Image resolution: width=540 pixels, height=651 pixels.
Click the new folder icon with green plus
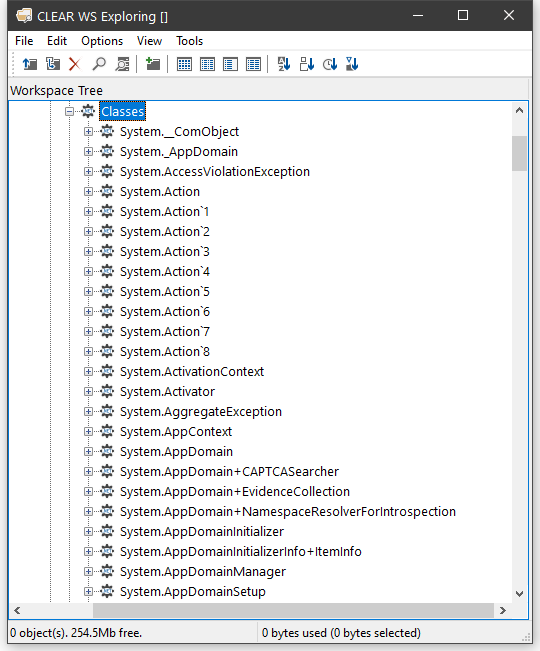[153, 64]
